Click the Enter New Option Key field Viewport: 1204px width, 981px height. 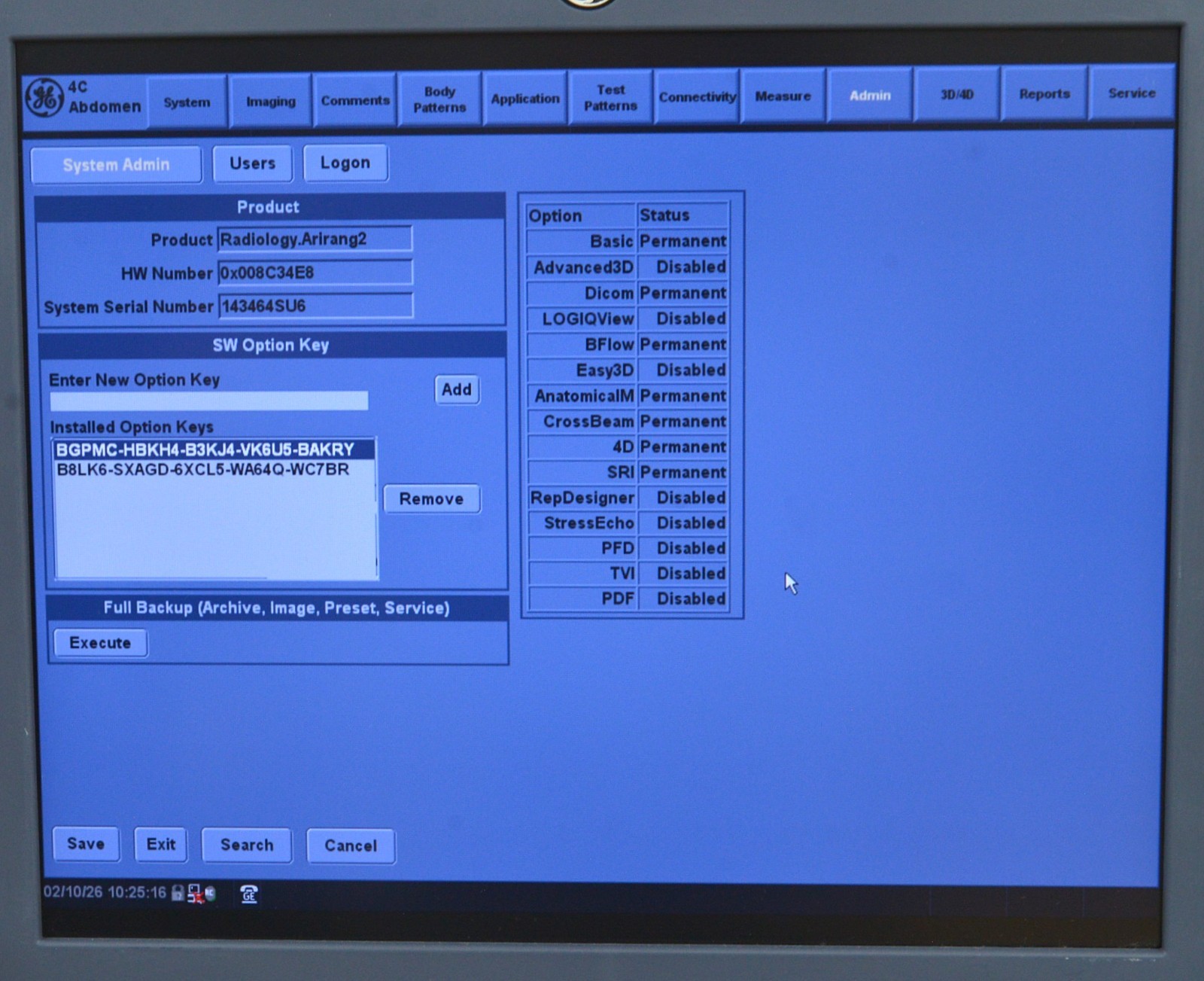pos(209,401)
